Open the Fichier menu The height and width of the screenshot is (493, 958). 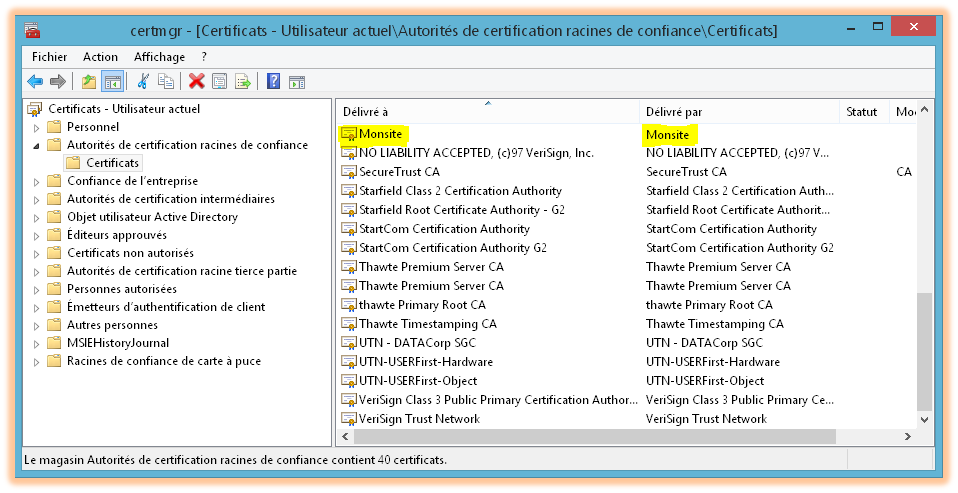(x=49, y=57)
